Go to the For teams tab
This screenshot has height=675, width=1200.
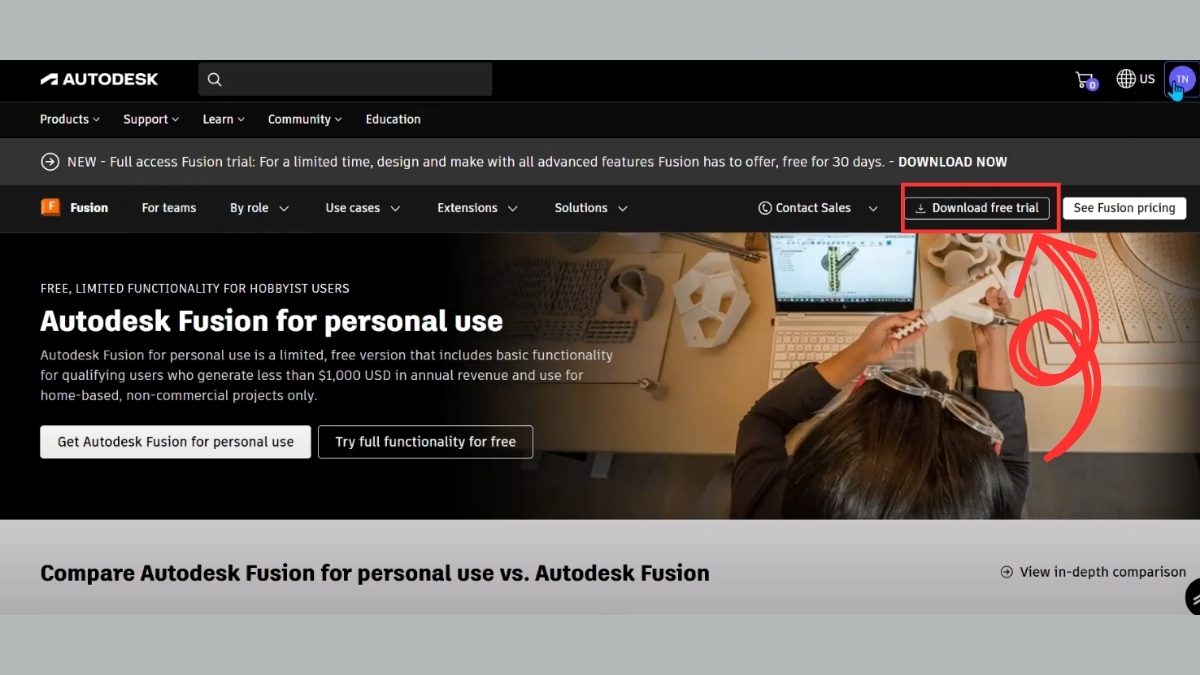[x=169, y=208]
